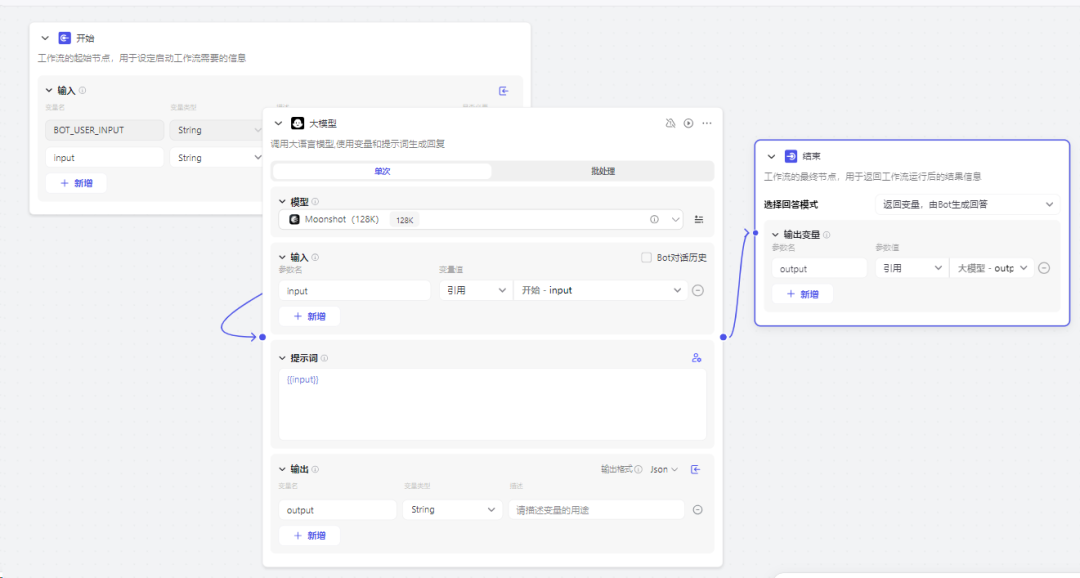Collapse the 输出 section
The width and height of the screenshot is (1080, 578).
coord(282,470)
